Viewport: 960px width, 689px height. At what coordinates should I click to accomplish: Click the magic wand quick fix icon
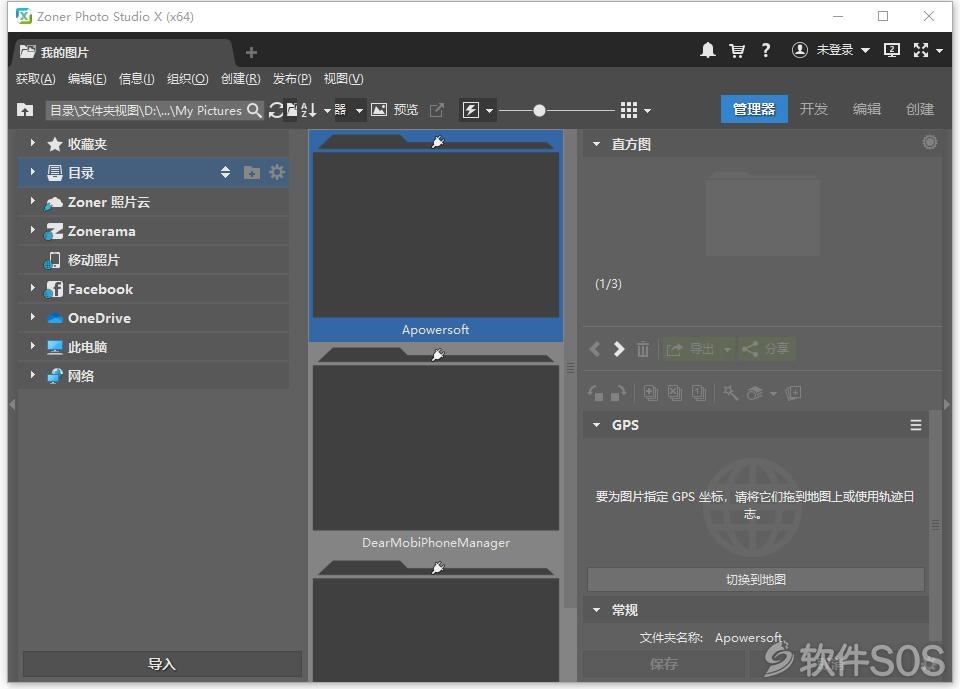[730, 393]
